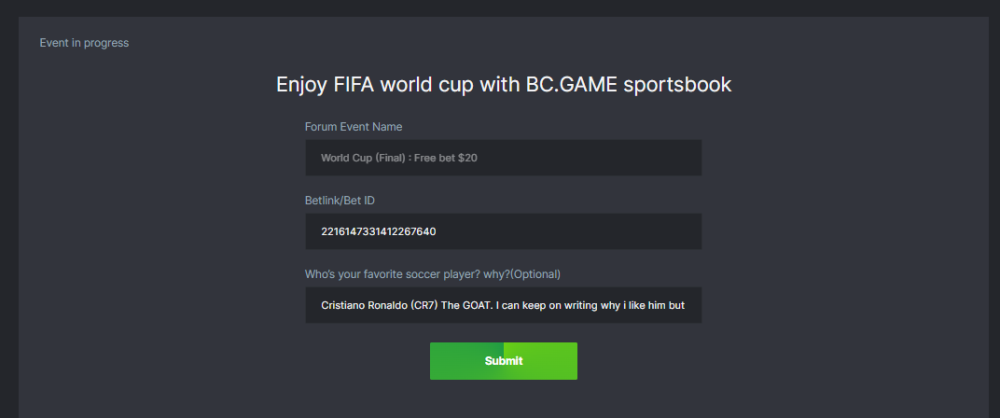Click the "Betlink/Bet ID" label
The image size is (1000, 418).
[x=340, y=201]
